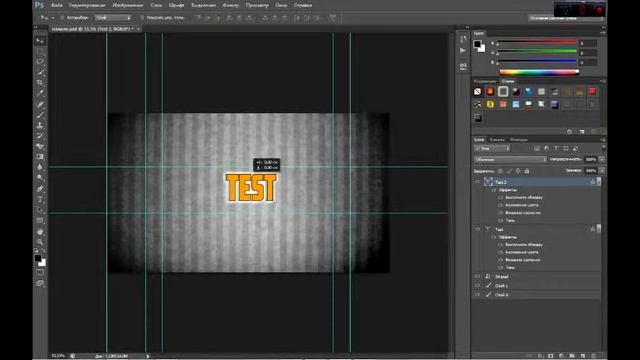Switch to the Стили tab
Image resolution: width=640 pixels, height=360 pixels.
508,81
